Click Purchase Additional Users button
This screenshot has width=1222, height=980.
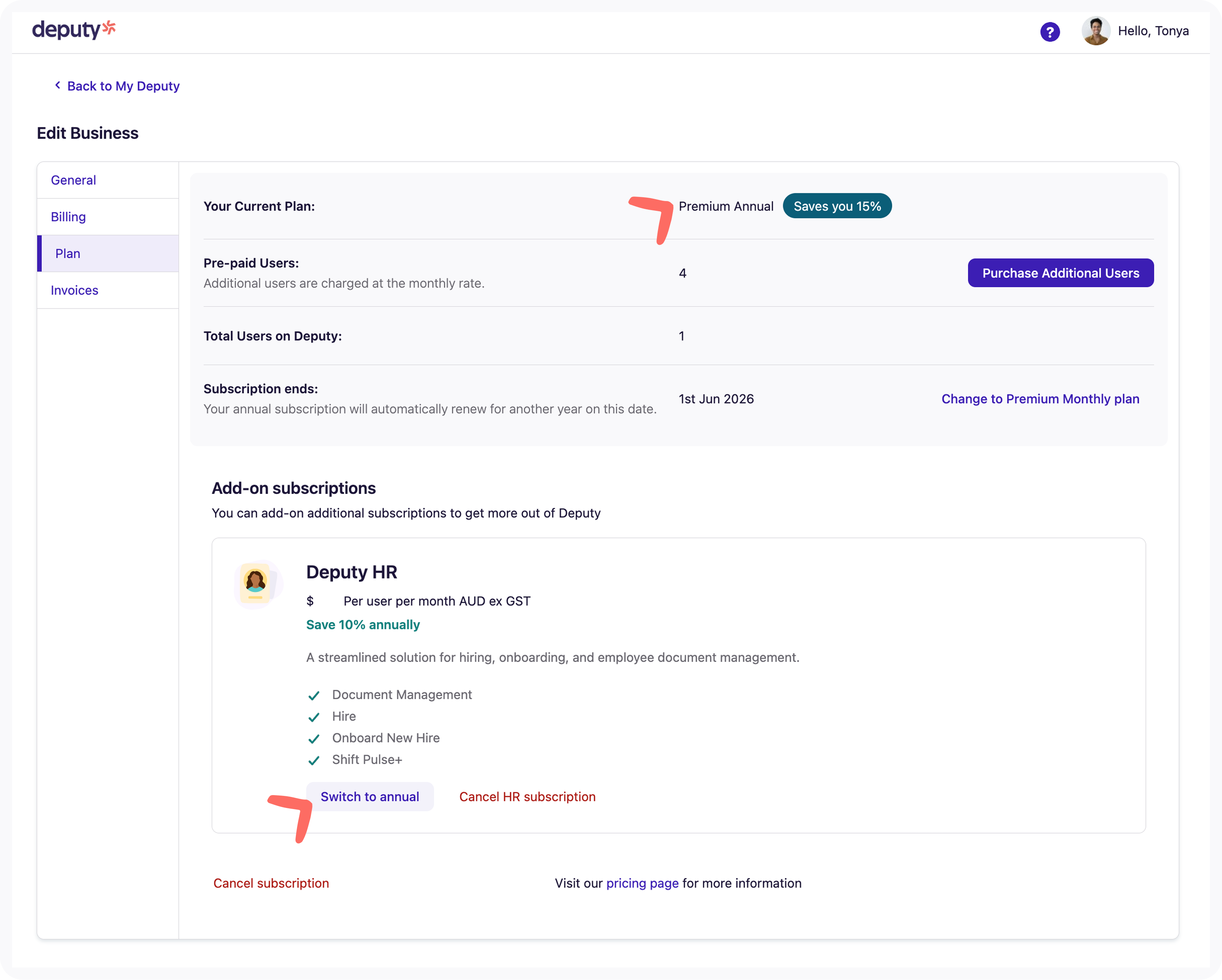pos(1060,273)
